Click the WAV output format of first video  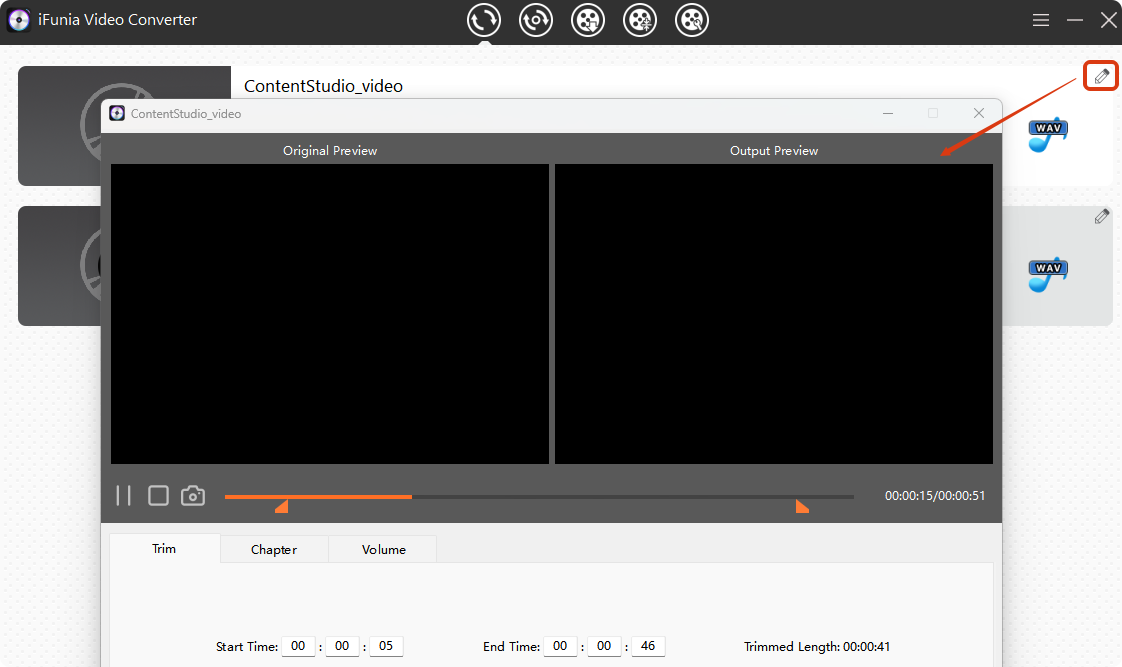click(x=1048, y=135)
